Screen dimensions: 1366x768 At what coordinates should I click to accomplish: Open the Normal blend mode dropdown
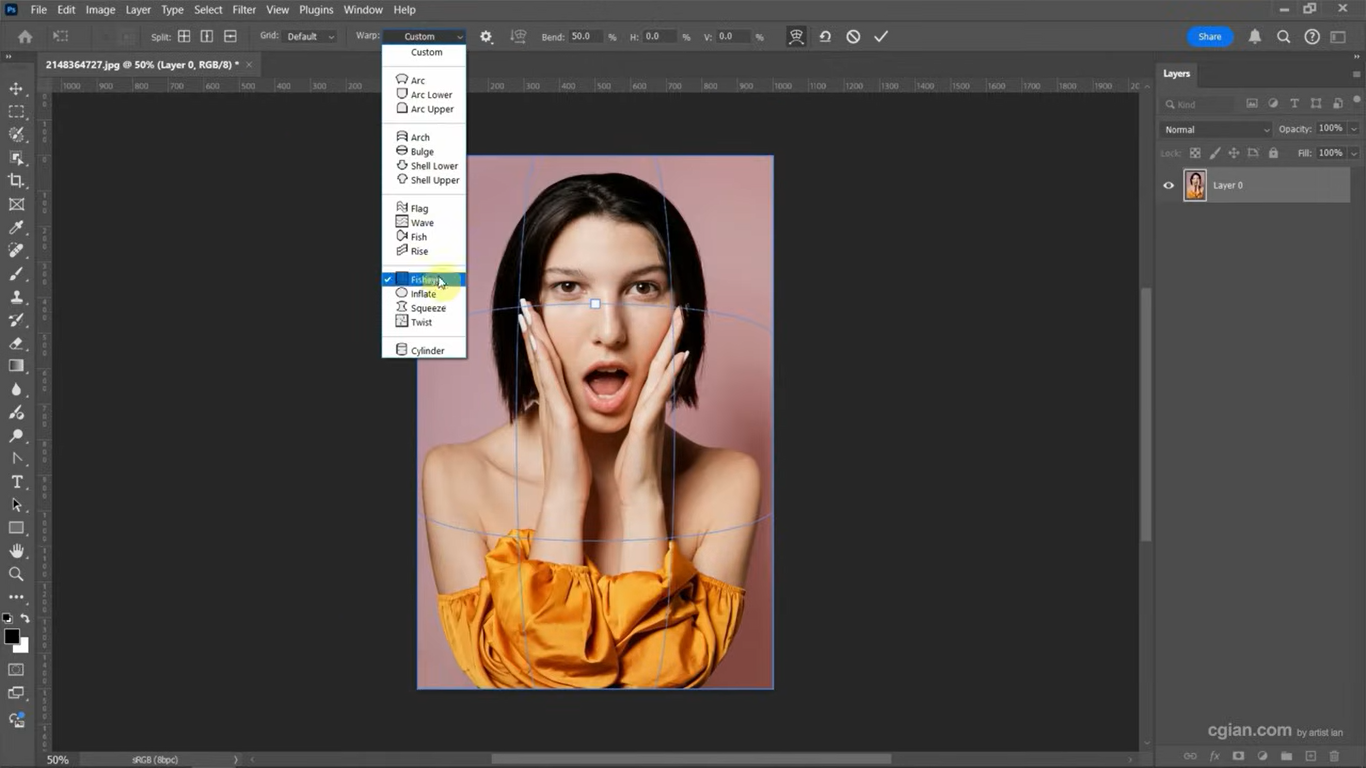click(x=1216, y=129)
